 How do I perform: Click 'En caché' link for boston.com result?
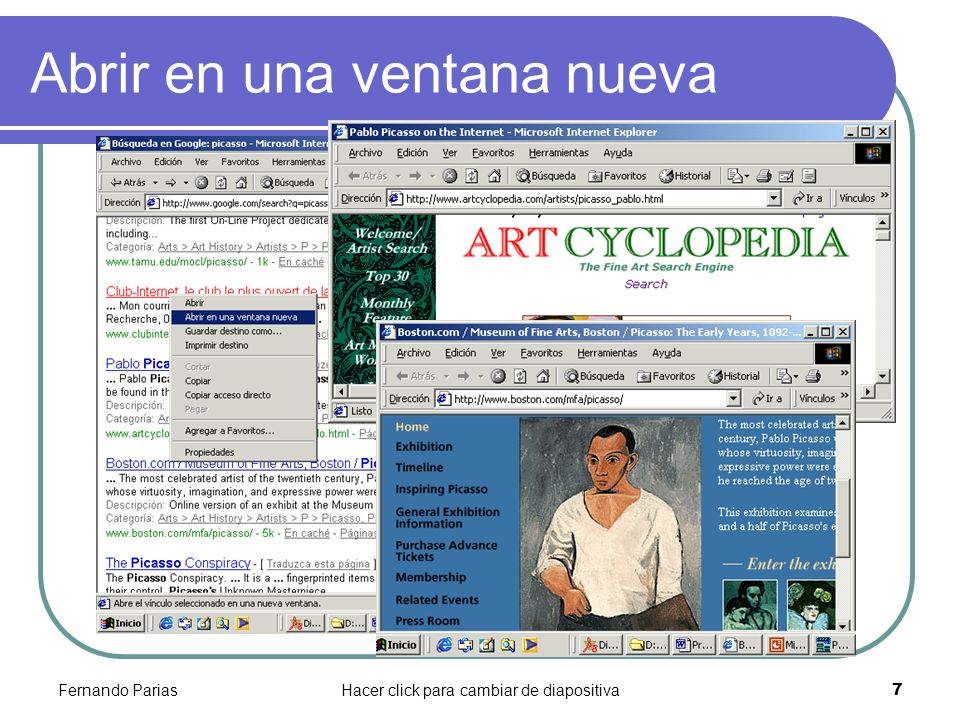coord(307,533)
